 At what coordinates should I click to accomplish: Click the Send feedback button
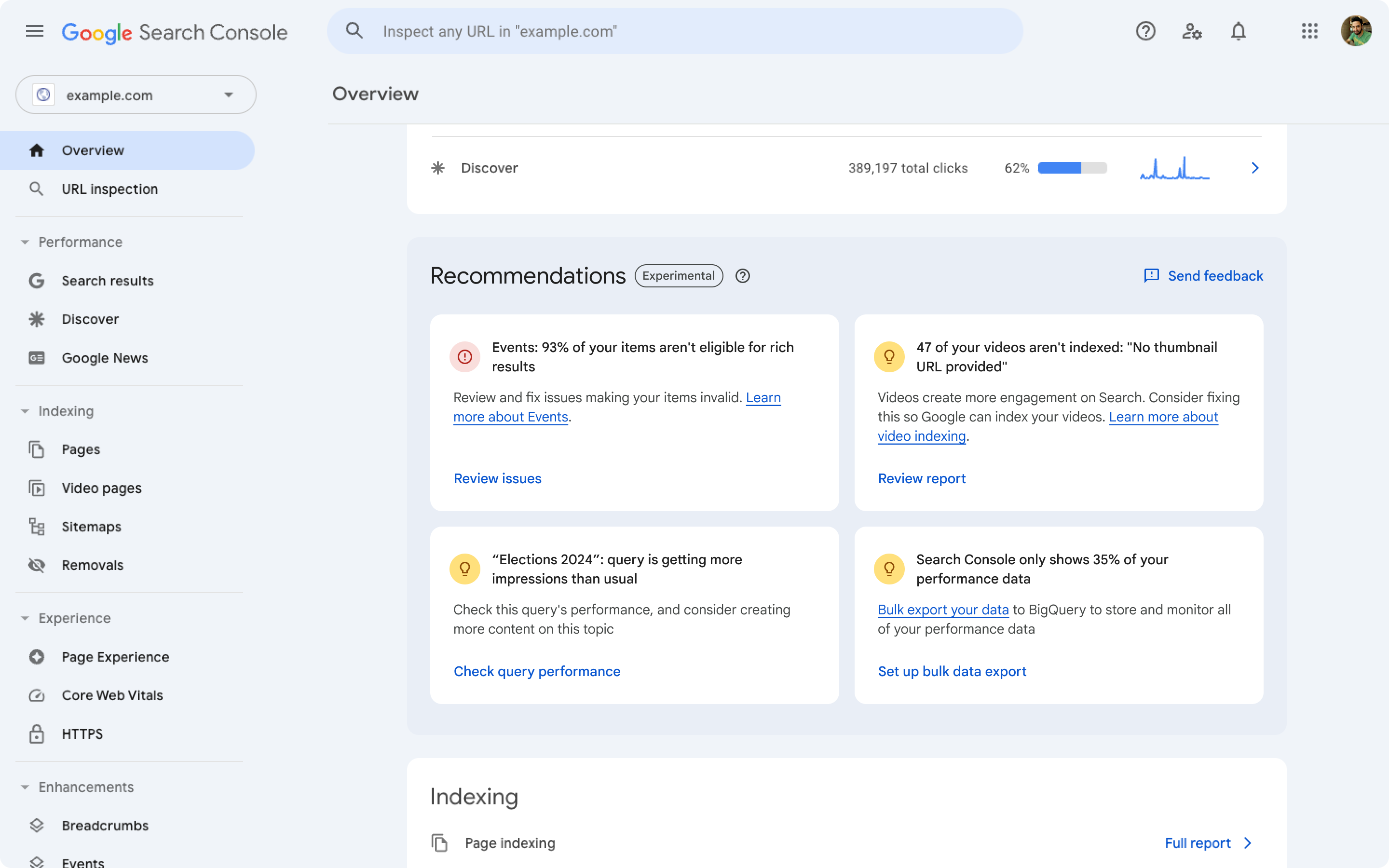(1204, 275)
